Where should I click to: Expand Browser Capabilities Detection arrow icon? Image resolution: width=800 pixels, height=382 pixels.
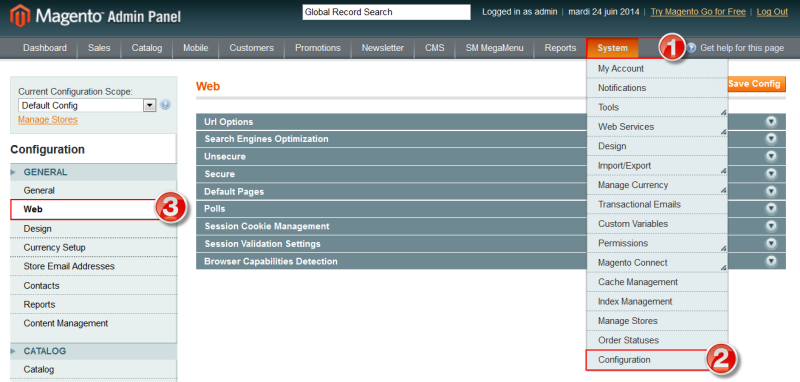click(771, 261)
